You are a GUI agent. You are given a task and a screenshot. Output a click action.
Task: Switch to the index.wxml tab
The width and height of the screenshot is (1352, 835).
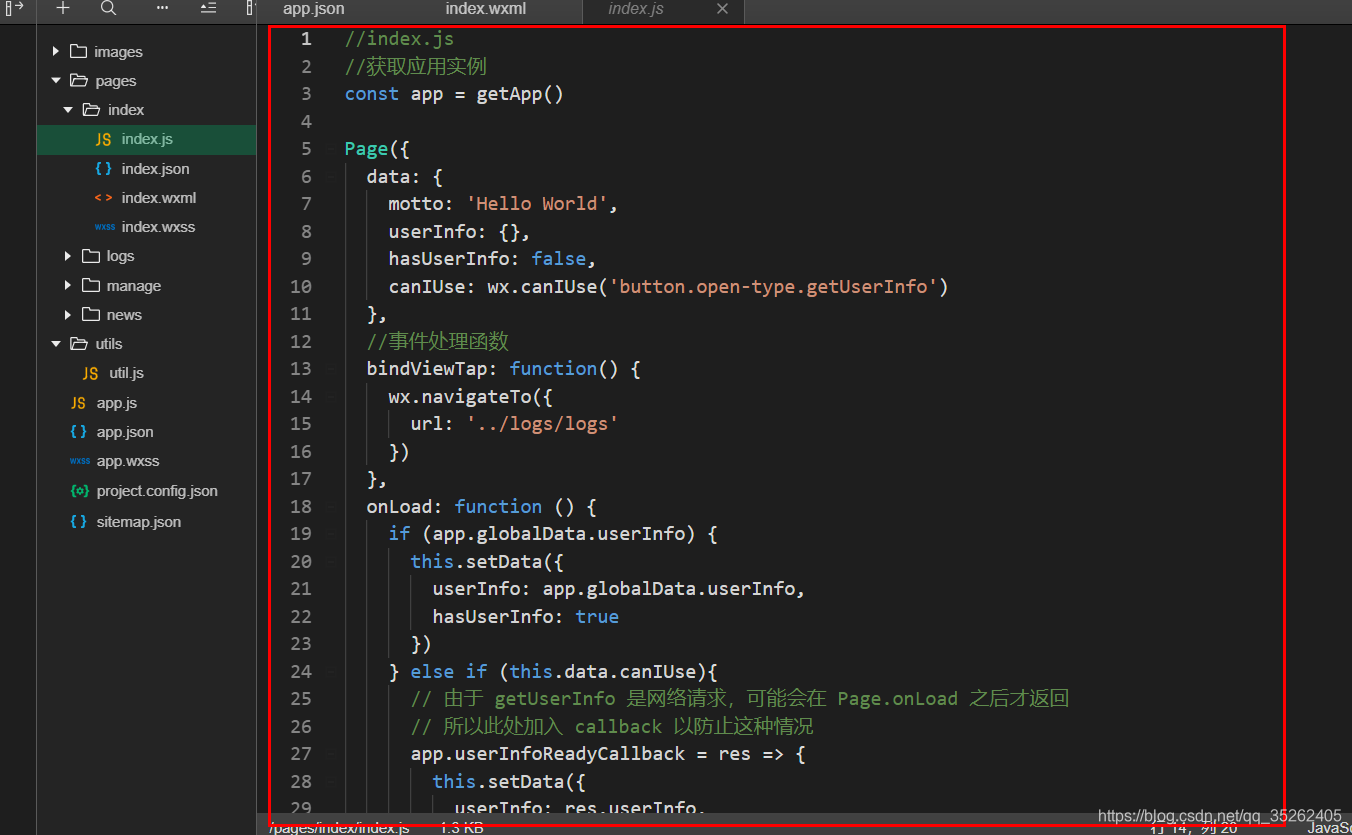click(486, 9)
